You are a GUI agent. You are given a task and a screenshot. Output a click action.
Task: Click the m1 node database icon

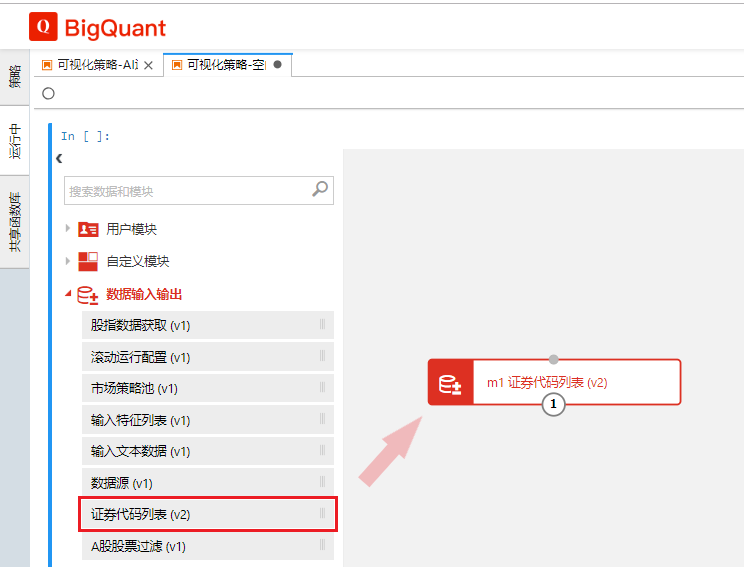coord(450,383)
